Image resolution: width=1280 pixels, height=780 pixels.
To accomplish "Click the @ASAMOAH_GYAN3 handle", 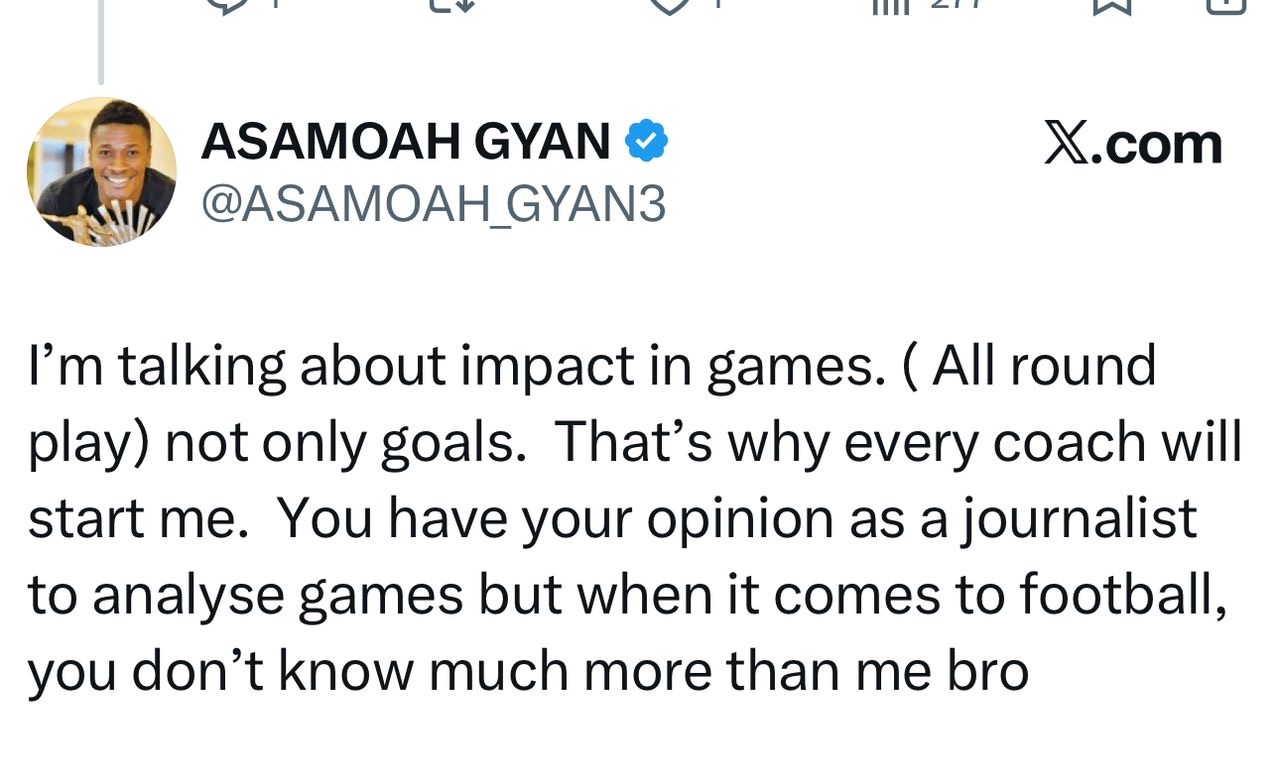I will (x=433, y=205).
